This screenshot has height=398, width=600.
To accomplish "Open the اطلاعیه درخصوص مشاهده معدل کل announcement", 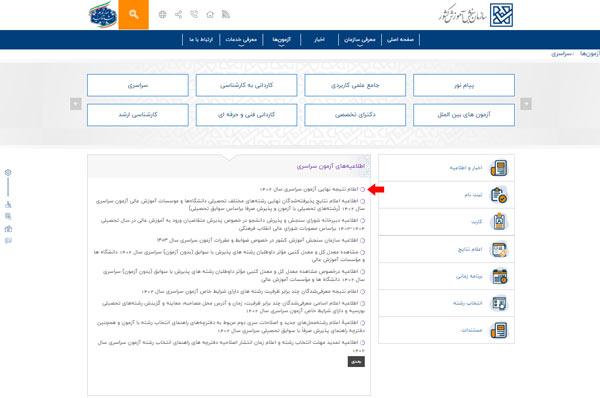I will [234, 276].
